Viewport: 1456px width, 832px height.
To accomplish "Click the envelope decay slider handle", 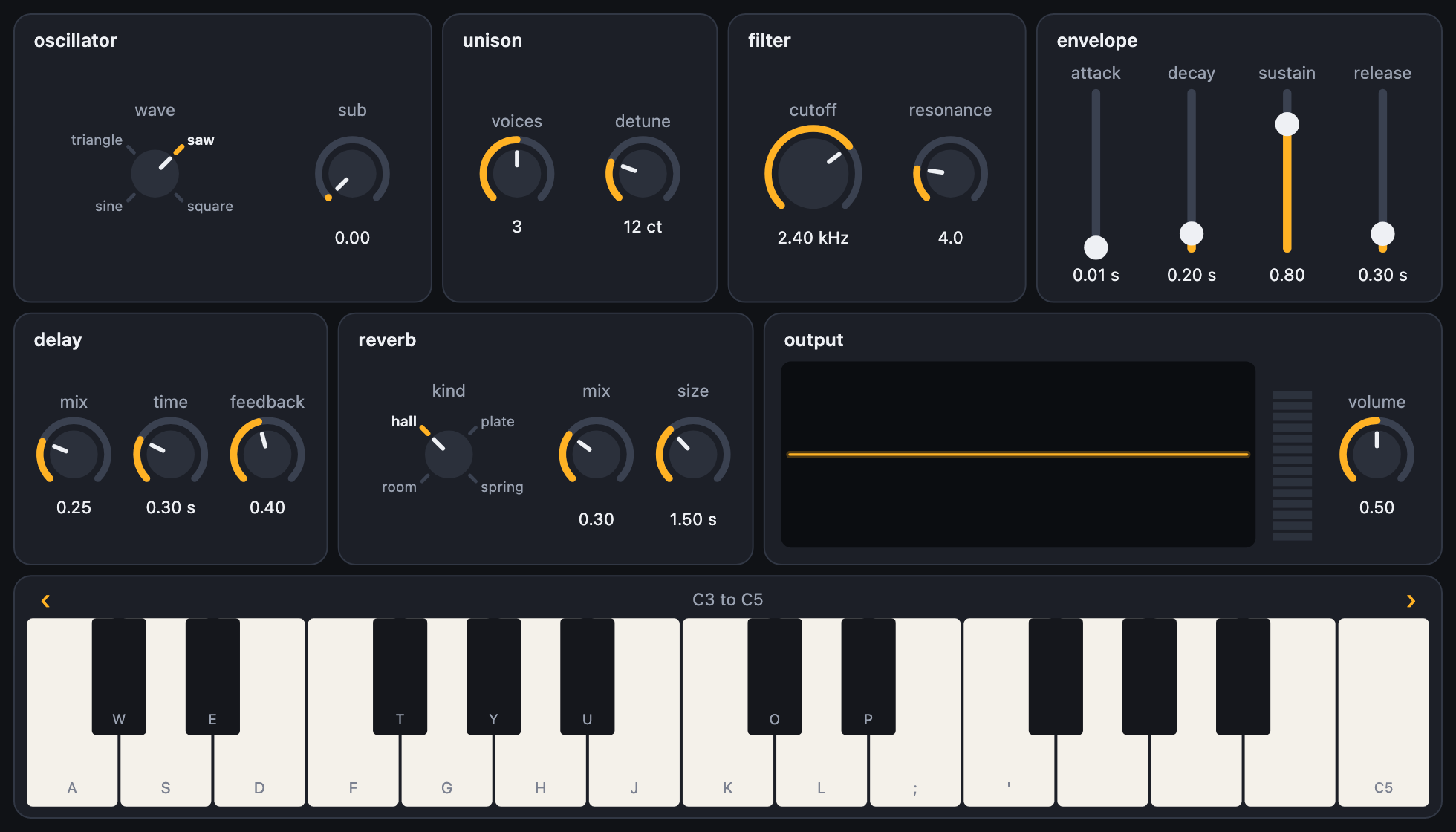I will tap(1192, 233).
